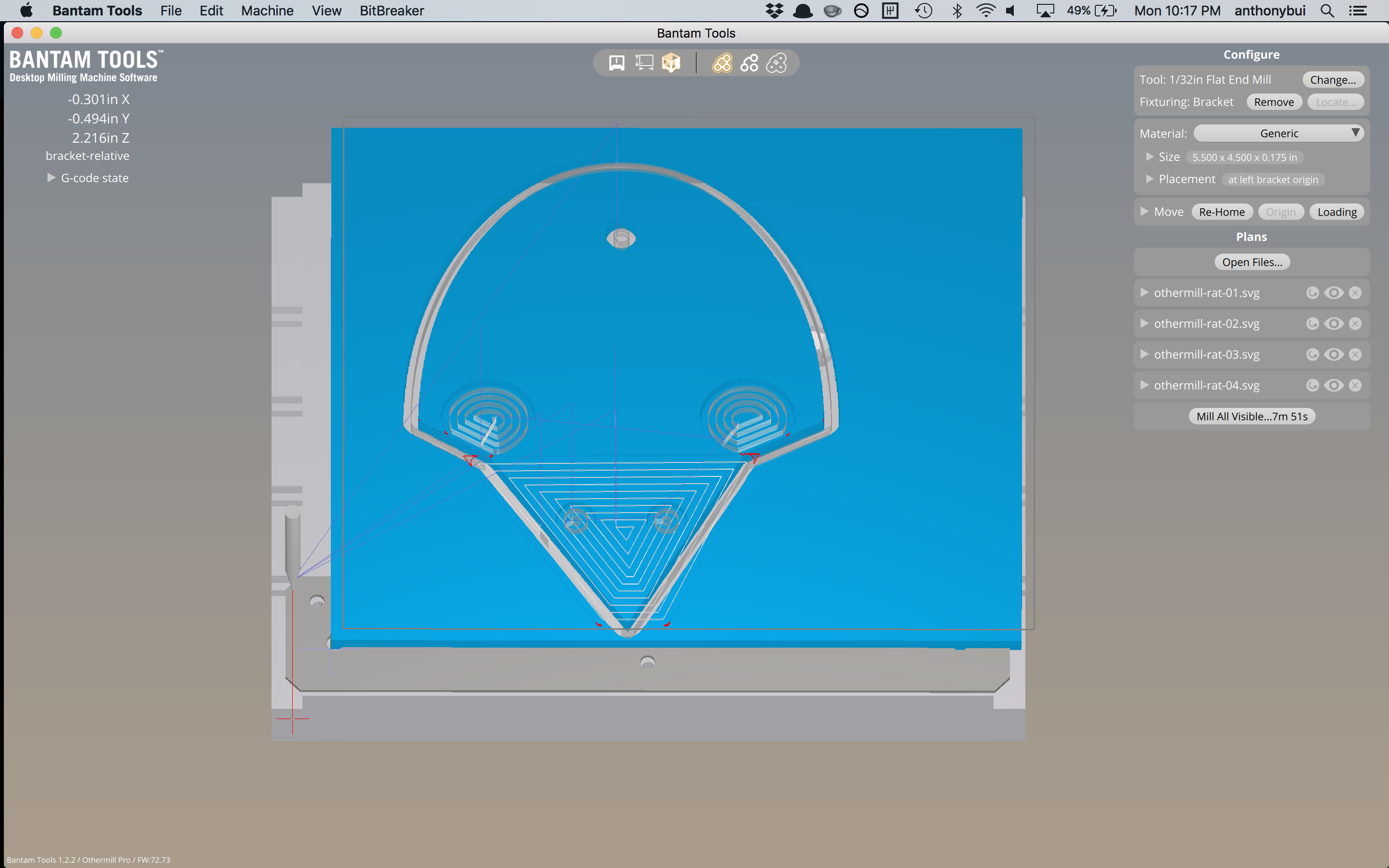Click Mill All Visible...7m 51s button
This screenshot has height=868, width=1389.
point(1252,416)
